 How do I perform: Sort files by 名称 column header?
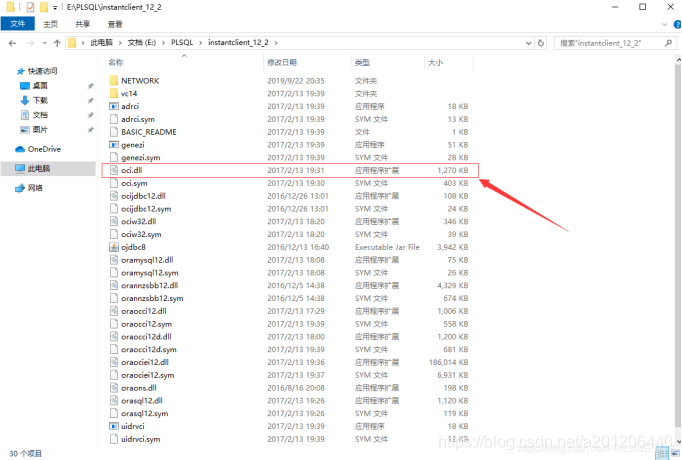(116, 63)
